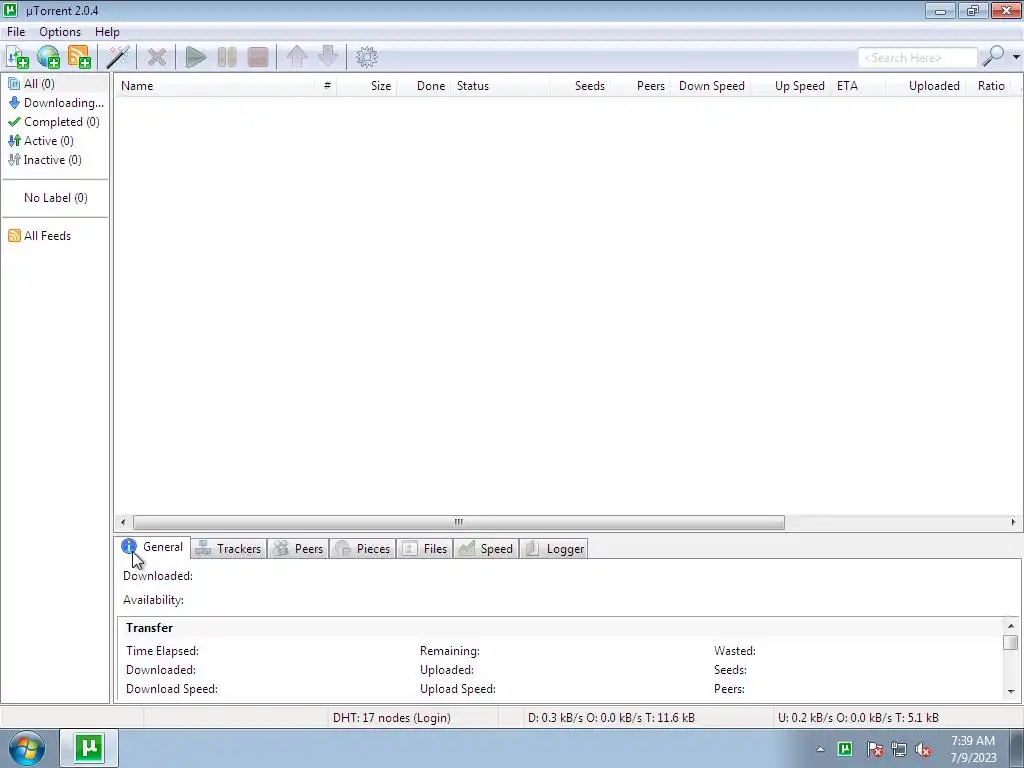The image size is (1024, 768).
Task: Click download speed status bar entry
Action: click(611, 718)
